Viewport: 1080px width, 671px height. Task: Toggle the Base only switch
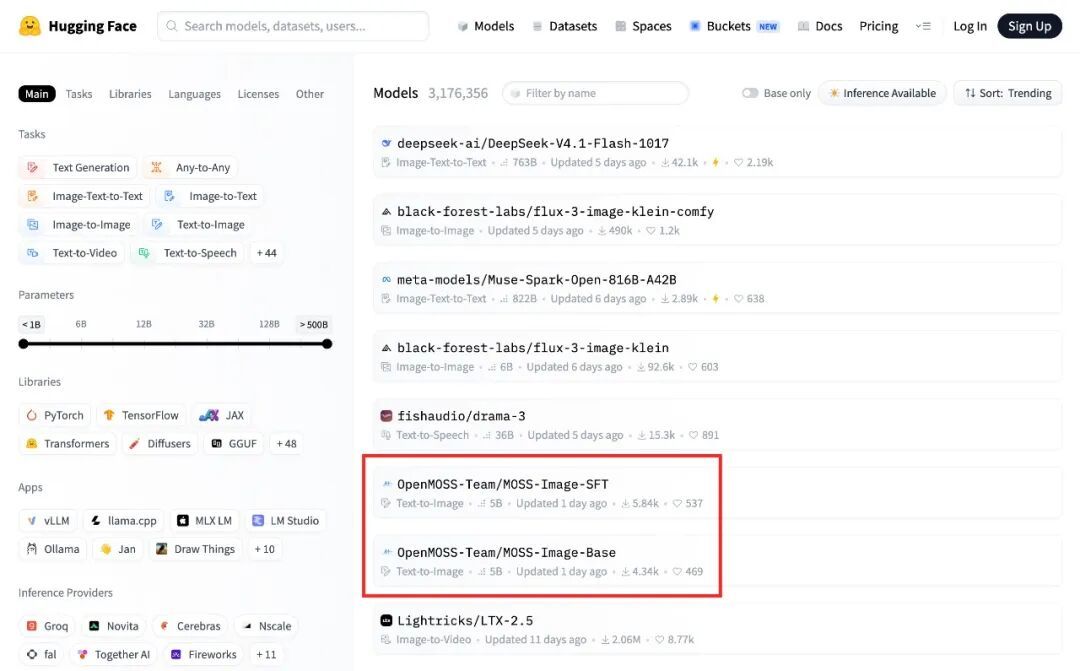750,93
